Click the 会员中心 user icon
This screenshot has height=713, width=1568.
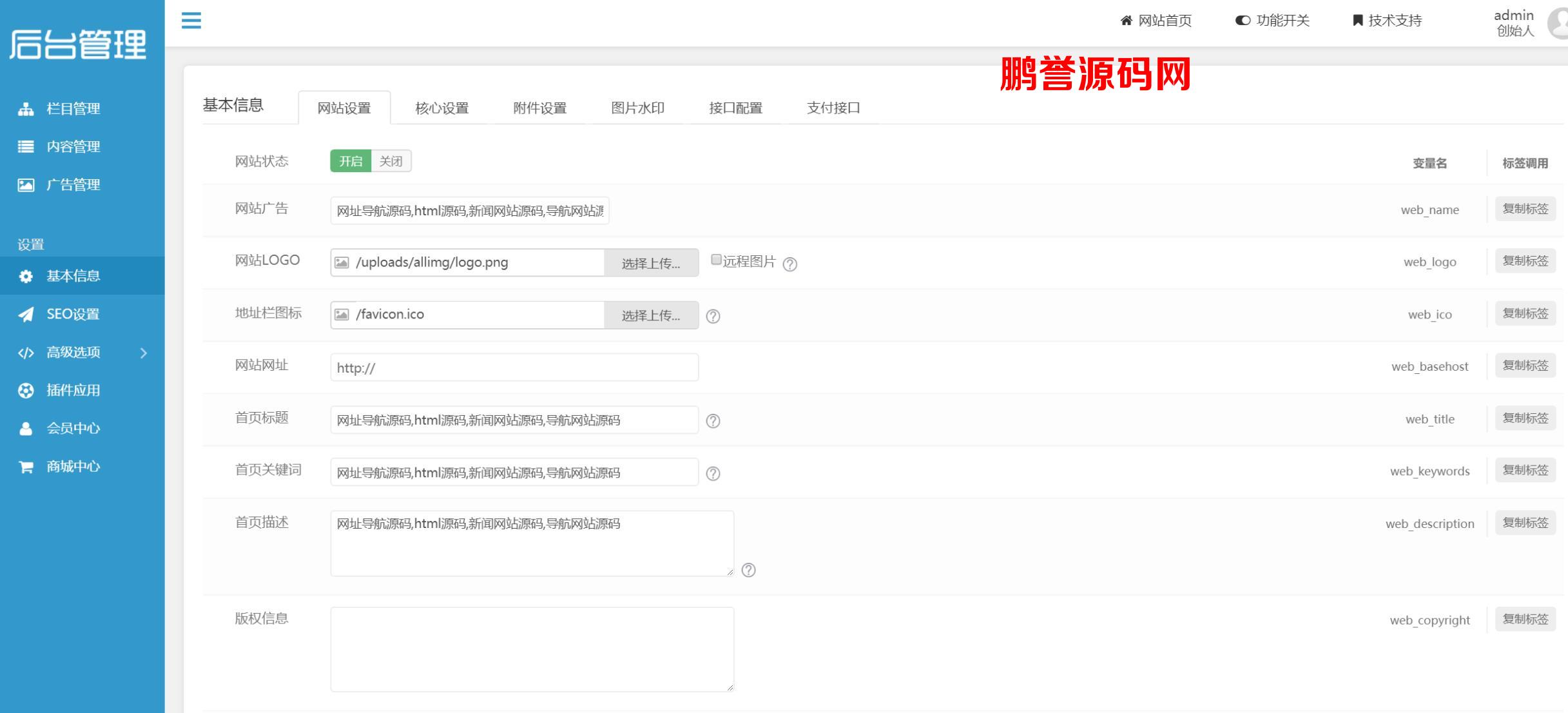coord(26,429)
